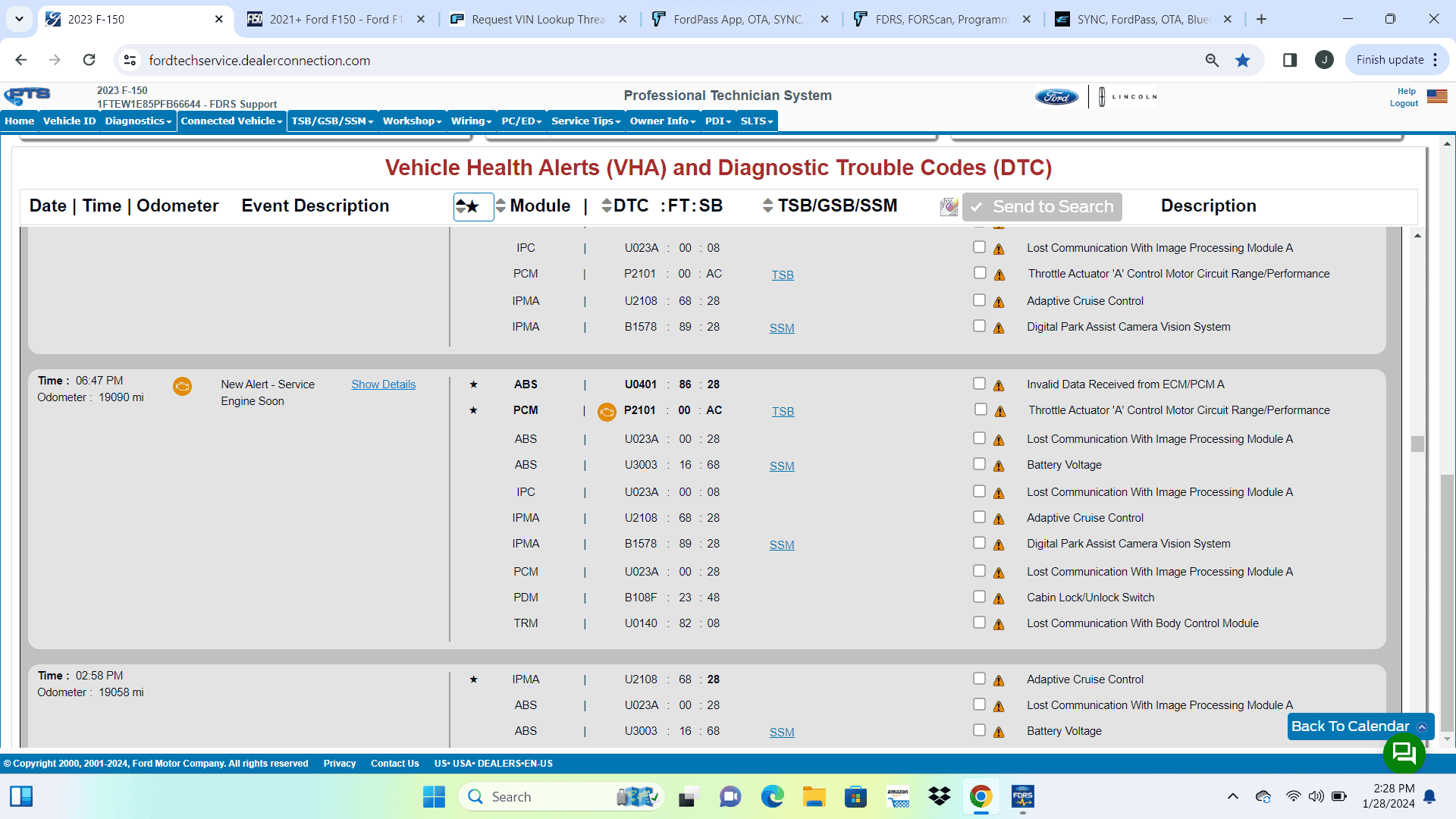Image resolution: width=1456 pixels, height=819 pixels.
Task: Sort by DTC column arrows
Action: pyautogui.click(x=607, y=206)
